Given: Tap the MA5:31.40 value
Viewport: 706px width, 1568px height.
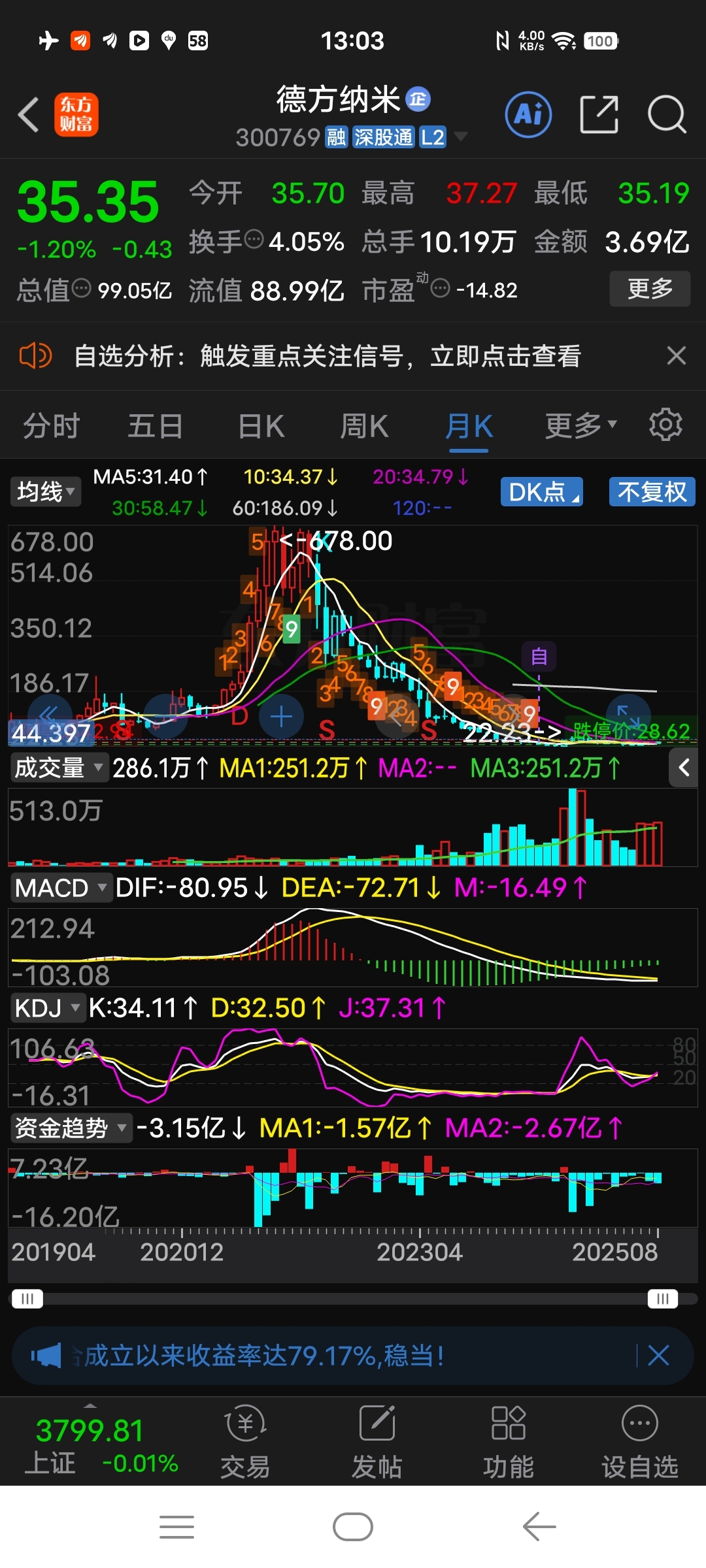Looking at the screenshot, I should [x=150, y=477].
